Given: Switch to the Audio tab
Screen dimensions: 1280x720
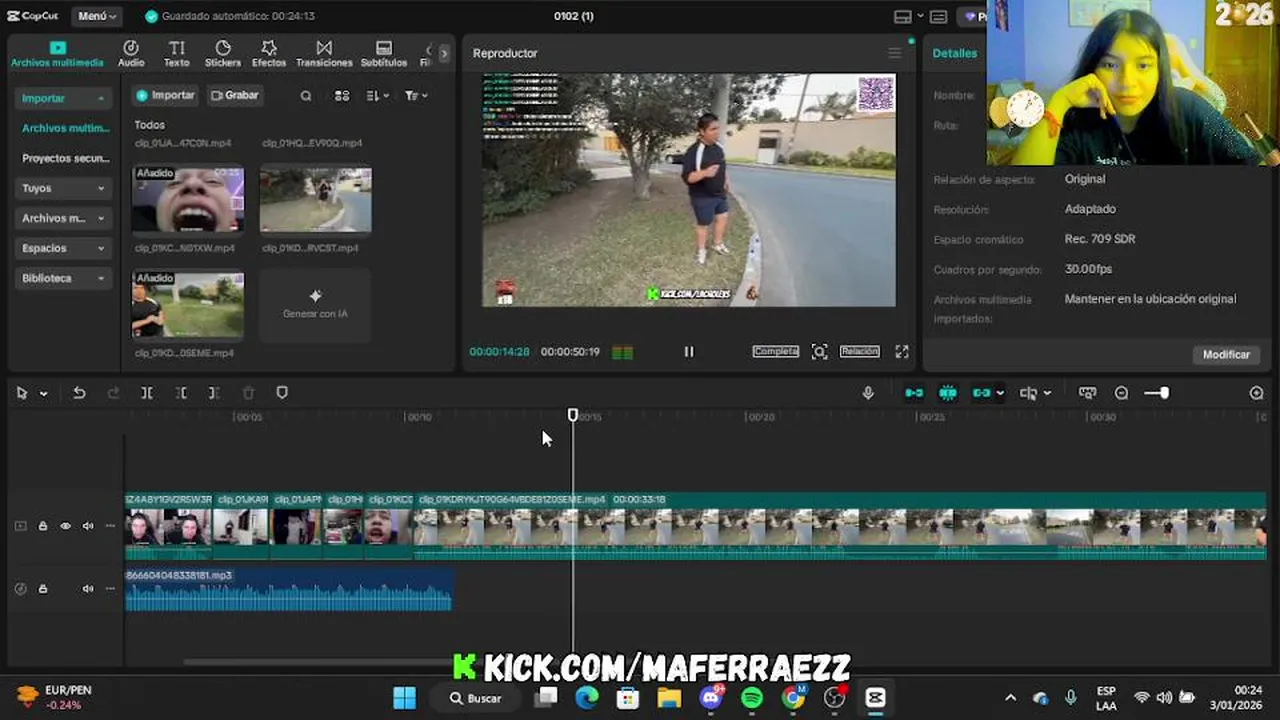Looking at the screenshot, I should click(131, 54).
